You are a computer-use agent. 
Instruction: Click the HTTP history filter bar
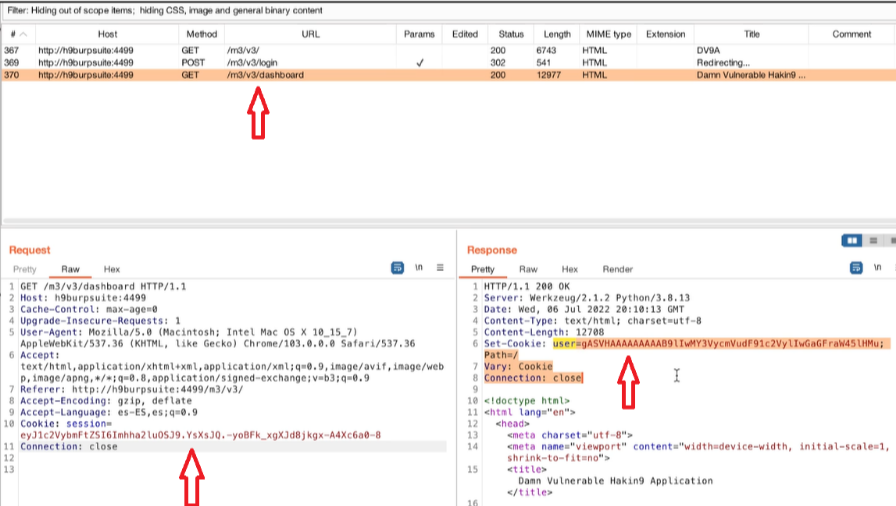tap(448, 10)
